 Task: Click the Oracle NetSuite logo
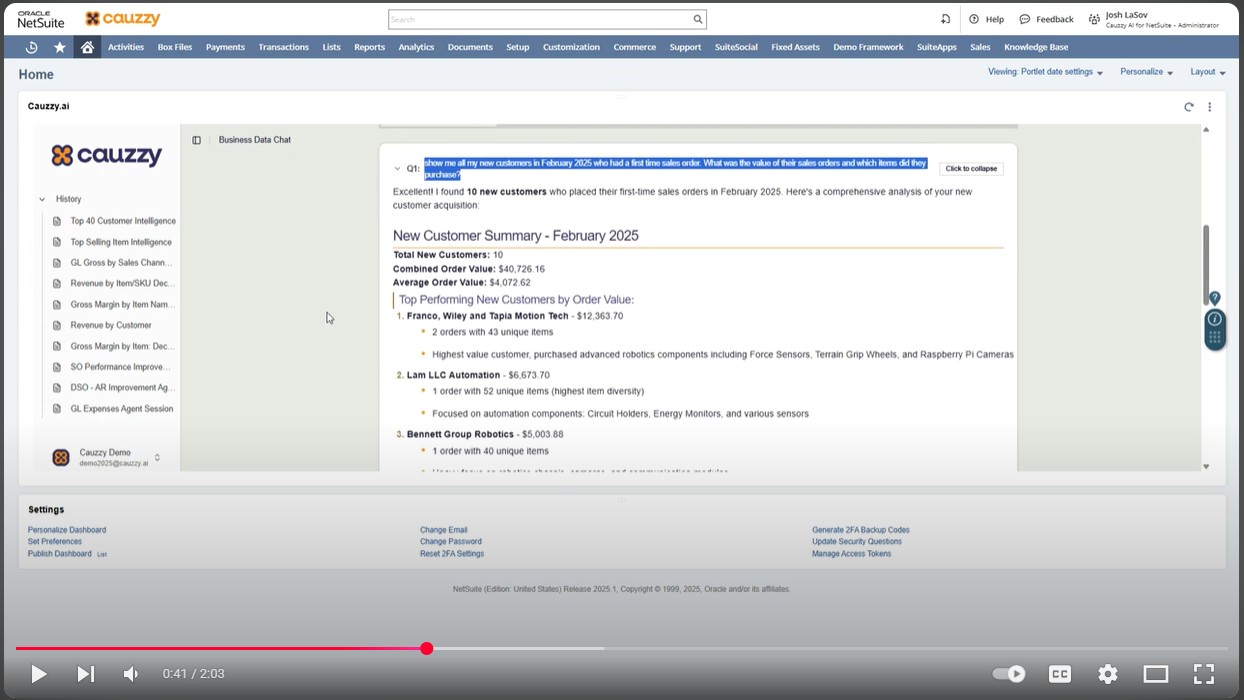(41, 19)
